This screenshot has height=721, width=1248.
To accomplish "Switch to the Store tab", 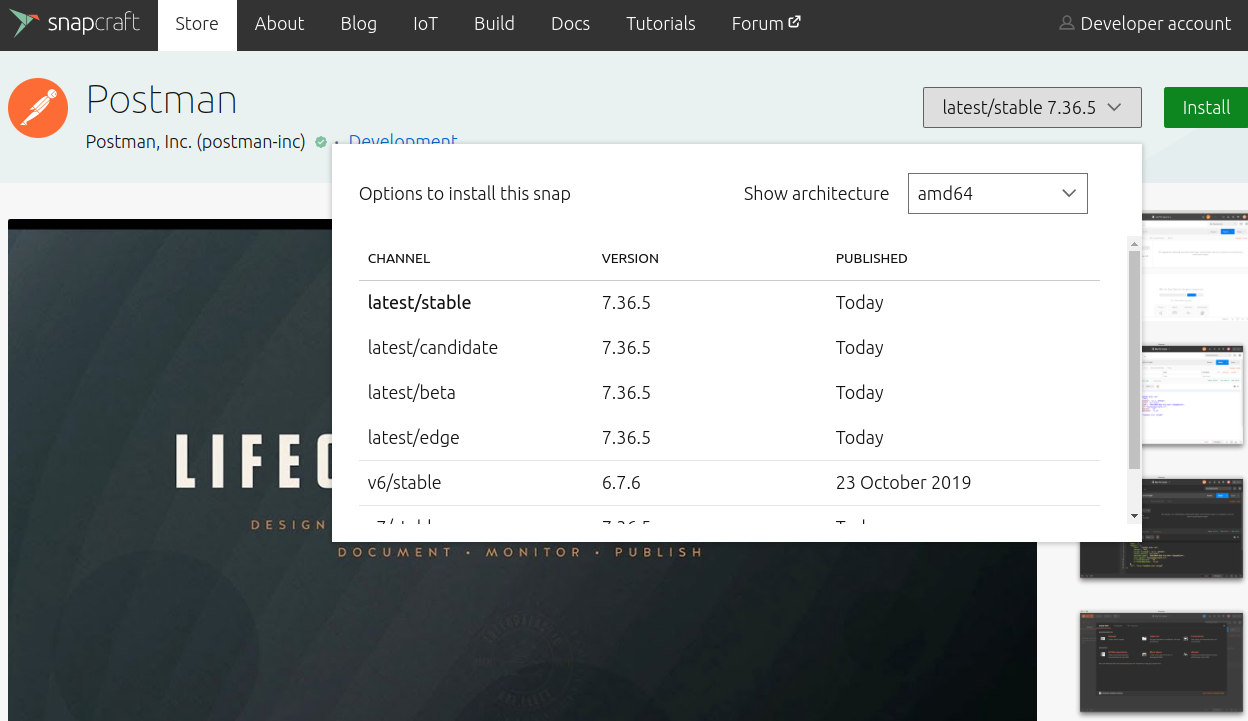I will (196, 23).
